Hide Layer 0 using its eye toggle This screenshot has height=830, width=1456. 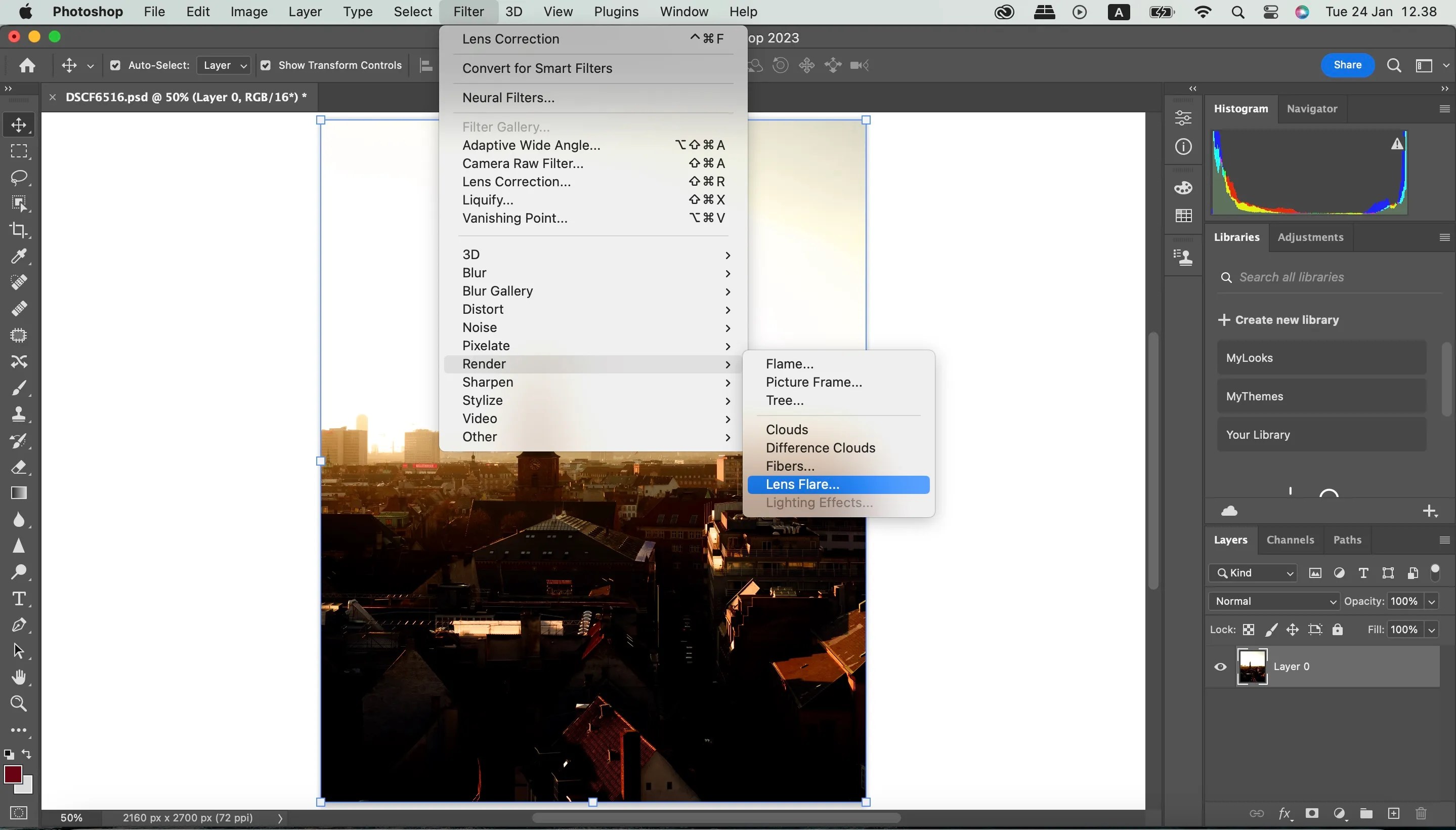click(1220, 667)
